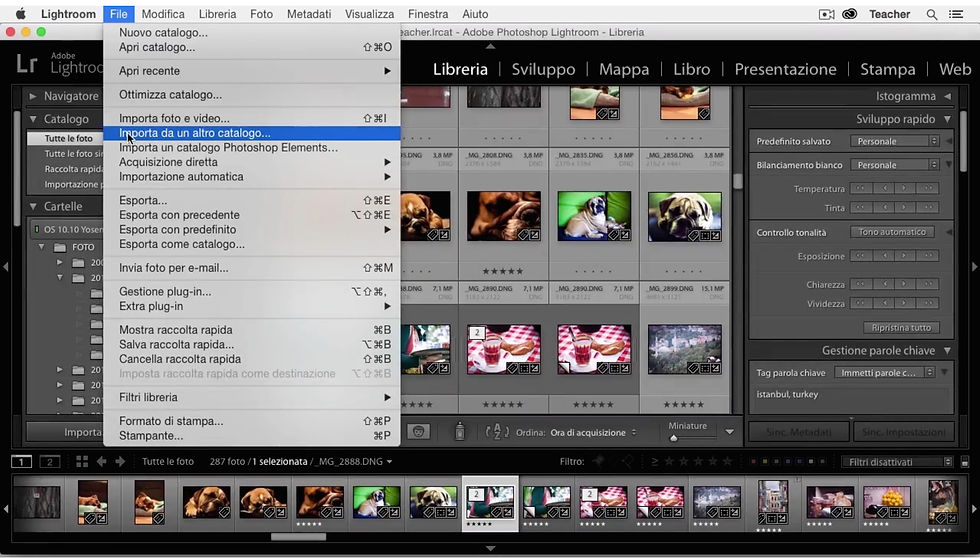Click the filmstrip horizontal scrollbar thumb
Viewport: 980px width, 558px height.
click(x=298, y=537)
